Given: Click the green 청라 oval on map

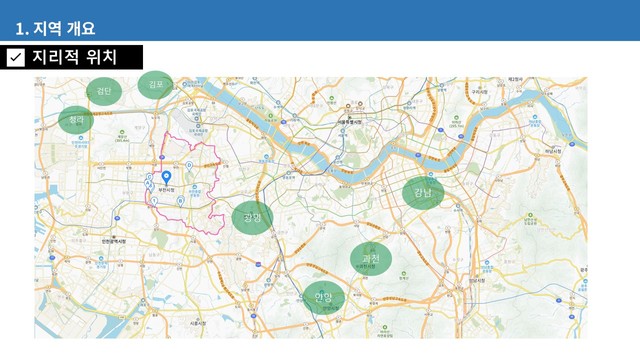Looking at the screenshot, I should point(76,120).
